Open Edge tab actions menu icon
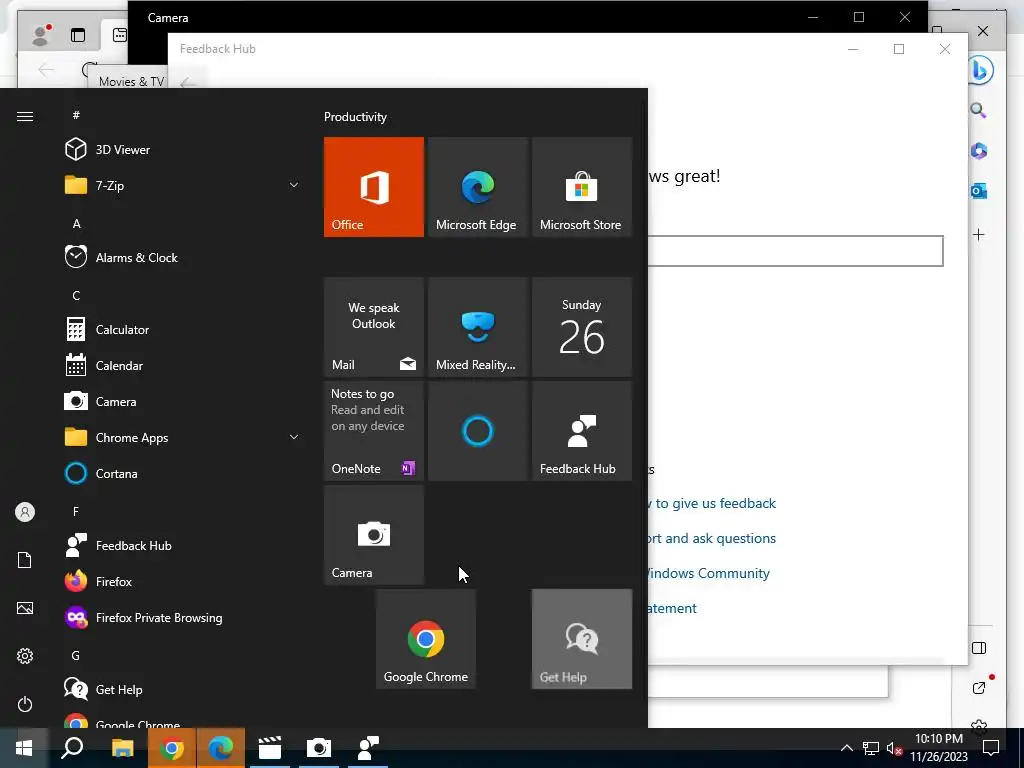 pos(78,35)
